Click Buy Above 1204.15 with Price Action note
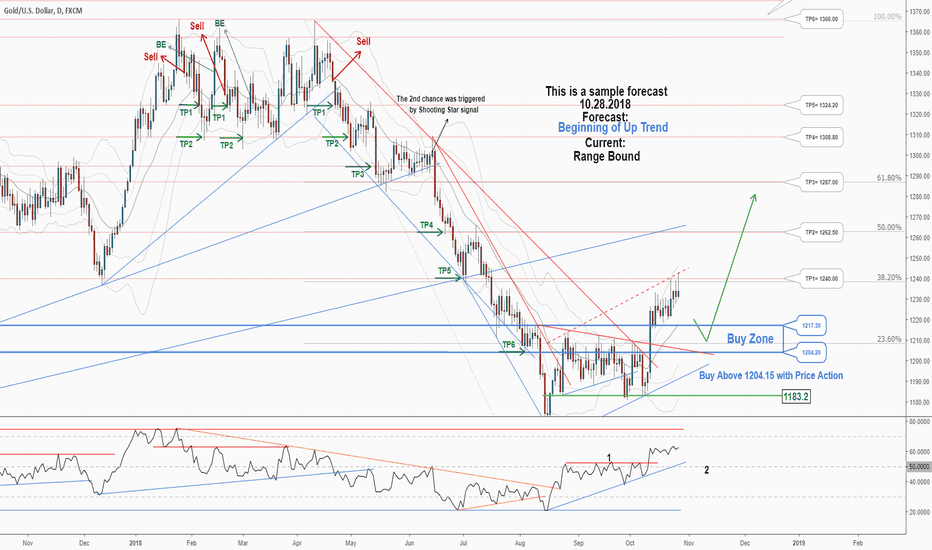 click(771, 376)
